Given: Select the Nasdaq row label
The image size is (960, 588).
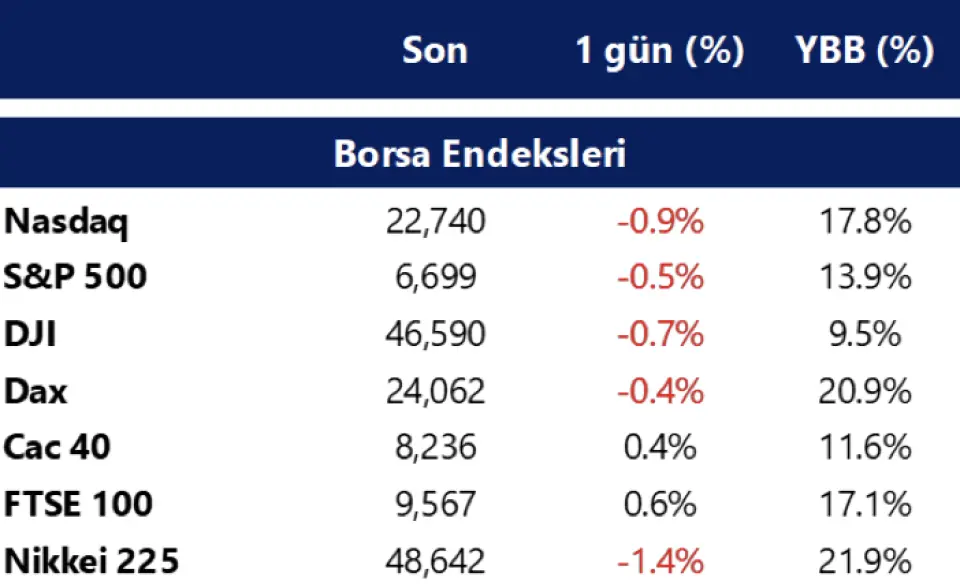Looking at the screenshot, I should coord(67,221).
